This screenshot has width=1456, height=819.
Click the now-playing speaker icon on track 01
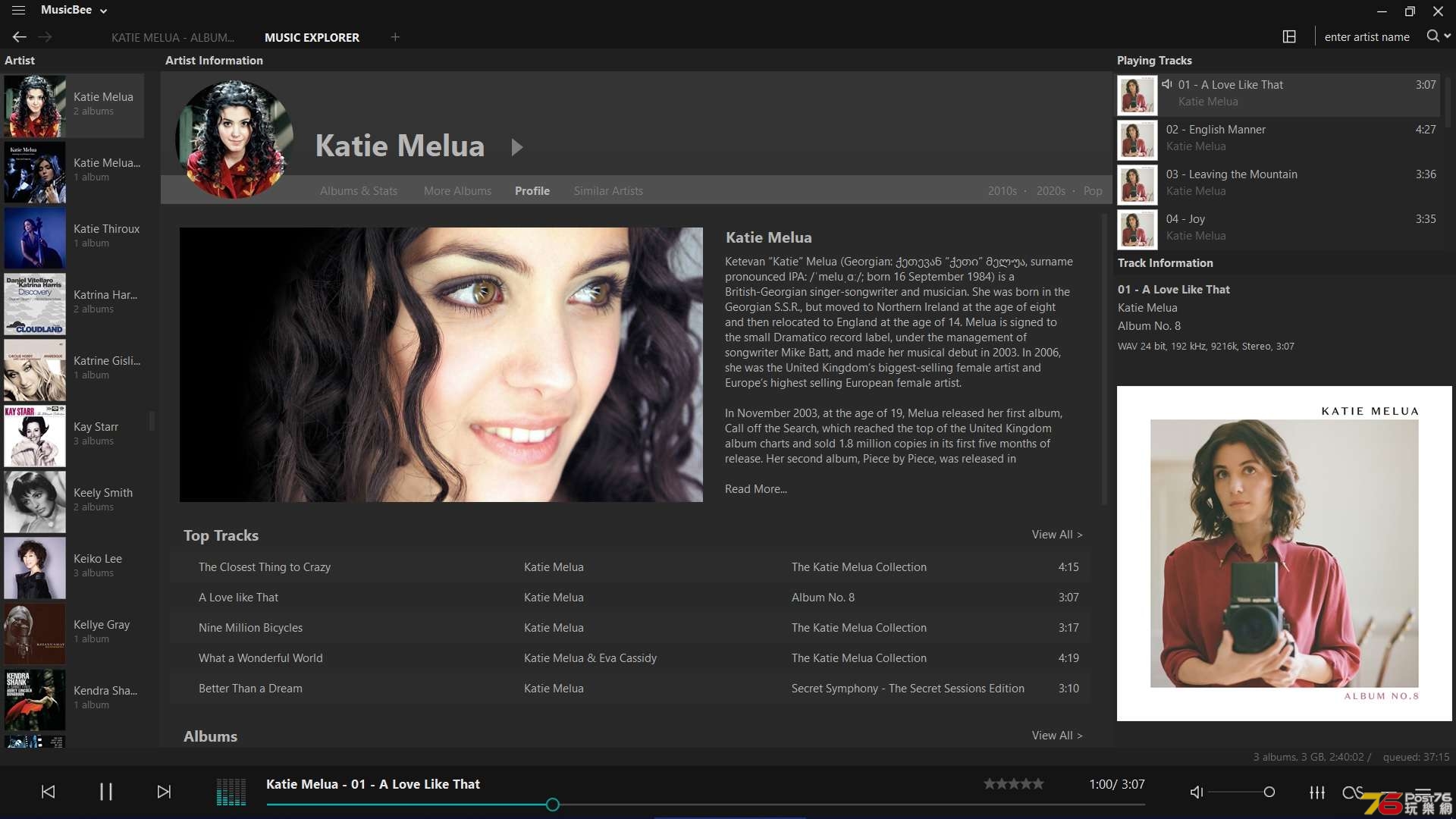coord(1167,84)
